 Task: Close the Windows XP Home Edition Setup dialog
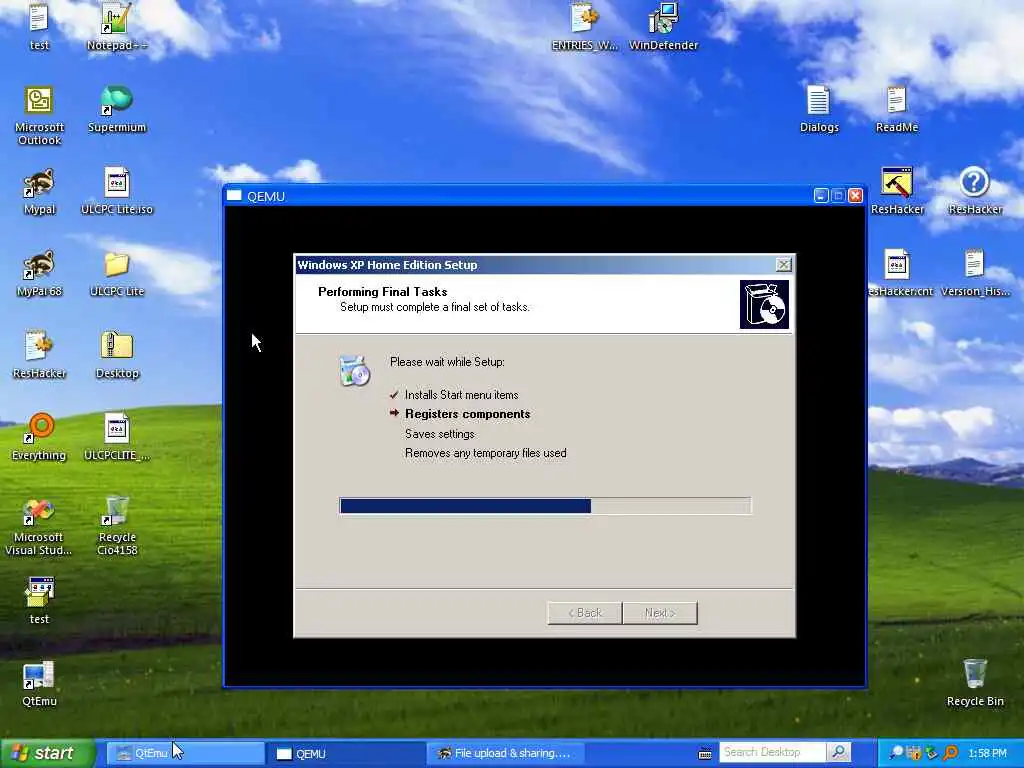(x=784, y=264)
